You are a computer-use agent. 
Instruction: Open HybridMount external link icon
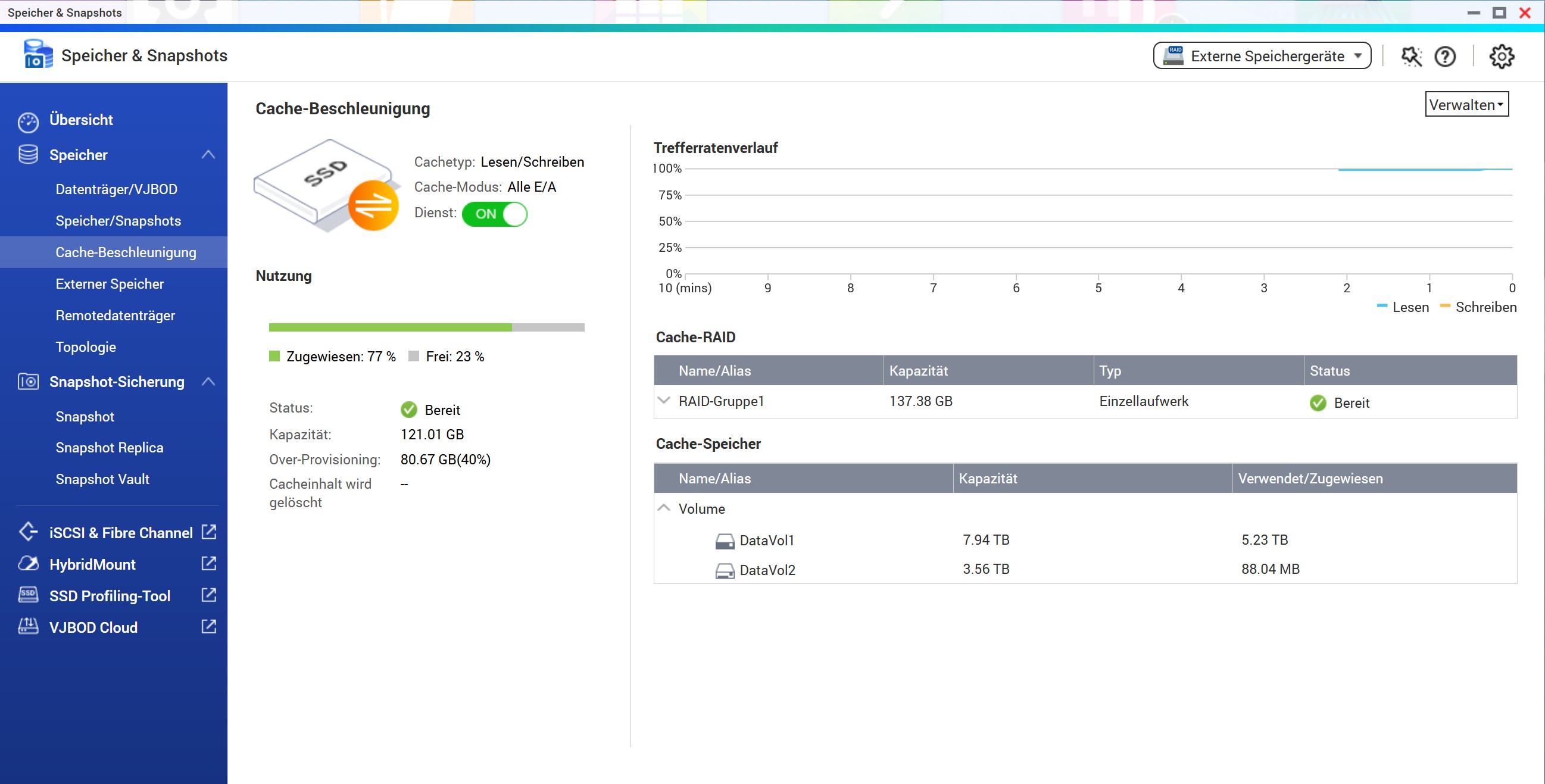coord(209,563)
